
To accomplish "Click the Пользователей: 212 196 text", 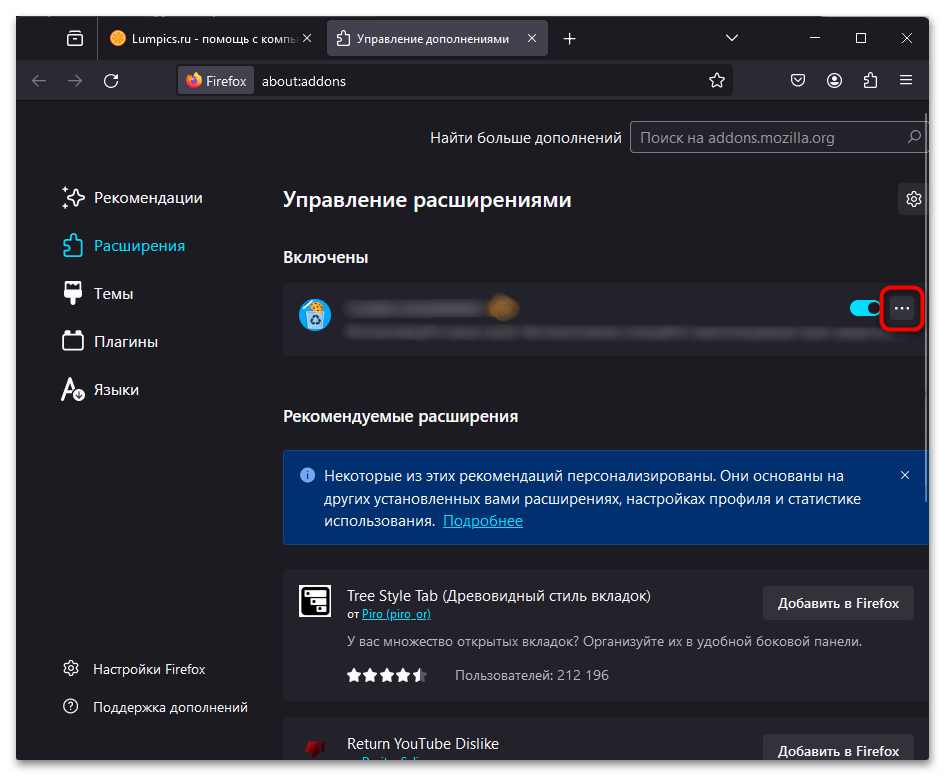I will coord(532,675).
